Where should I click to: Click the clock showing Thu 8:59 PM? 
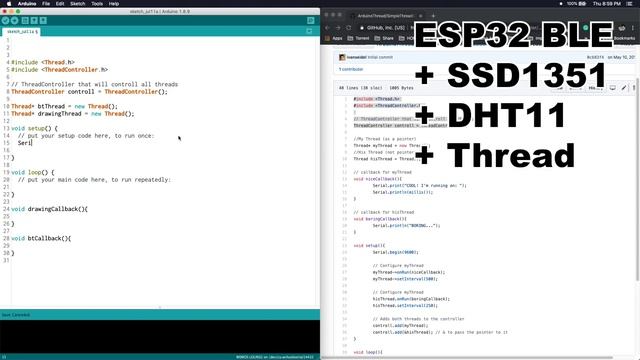607,4
